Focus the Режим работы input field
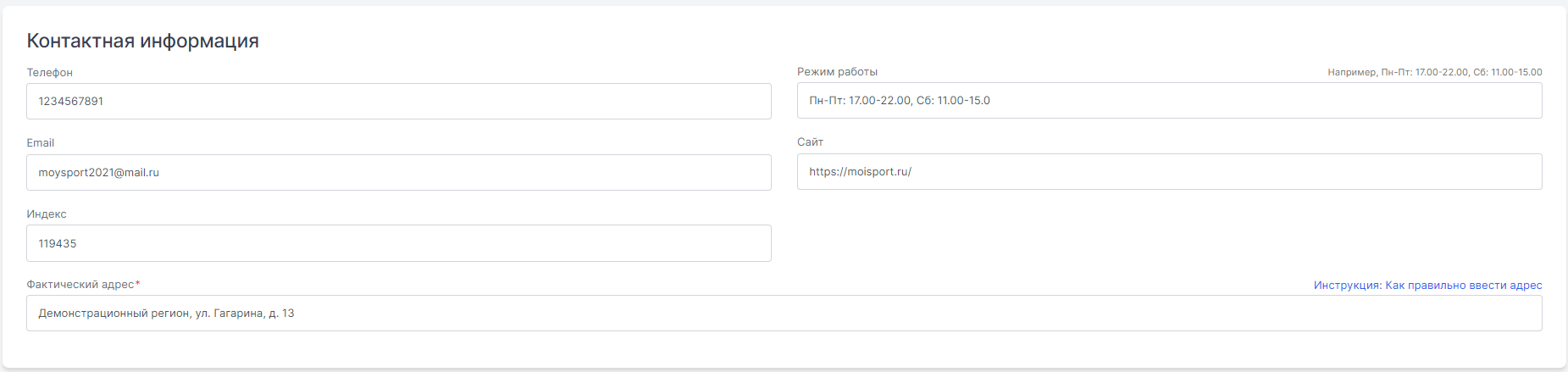 pos(1169,100)
